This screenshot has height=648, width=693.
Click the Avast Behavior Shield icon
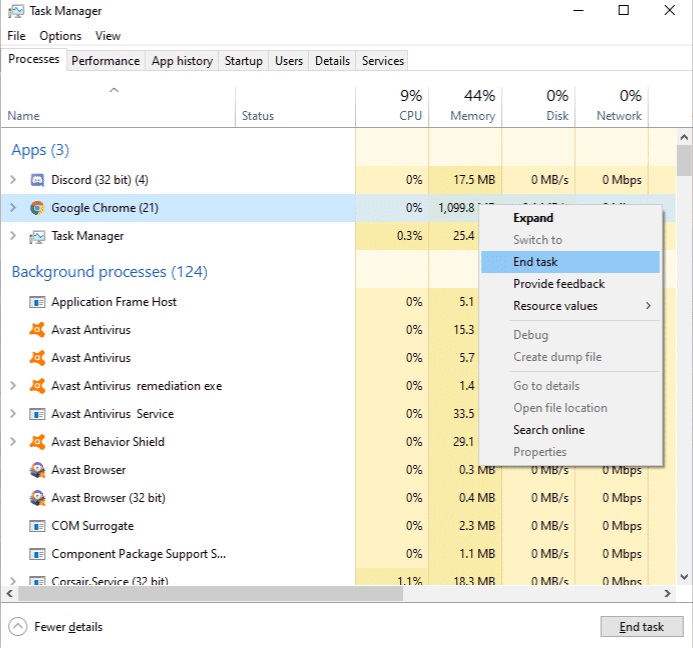pyautogui.click(x=37, y=442)
